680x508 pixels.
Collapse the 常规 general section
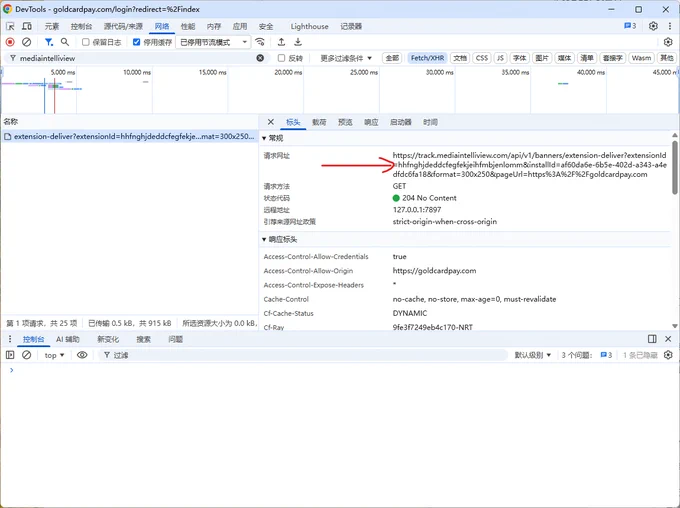point(272,138)
